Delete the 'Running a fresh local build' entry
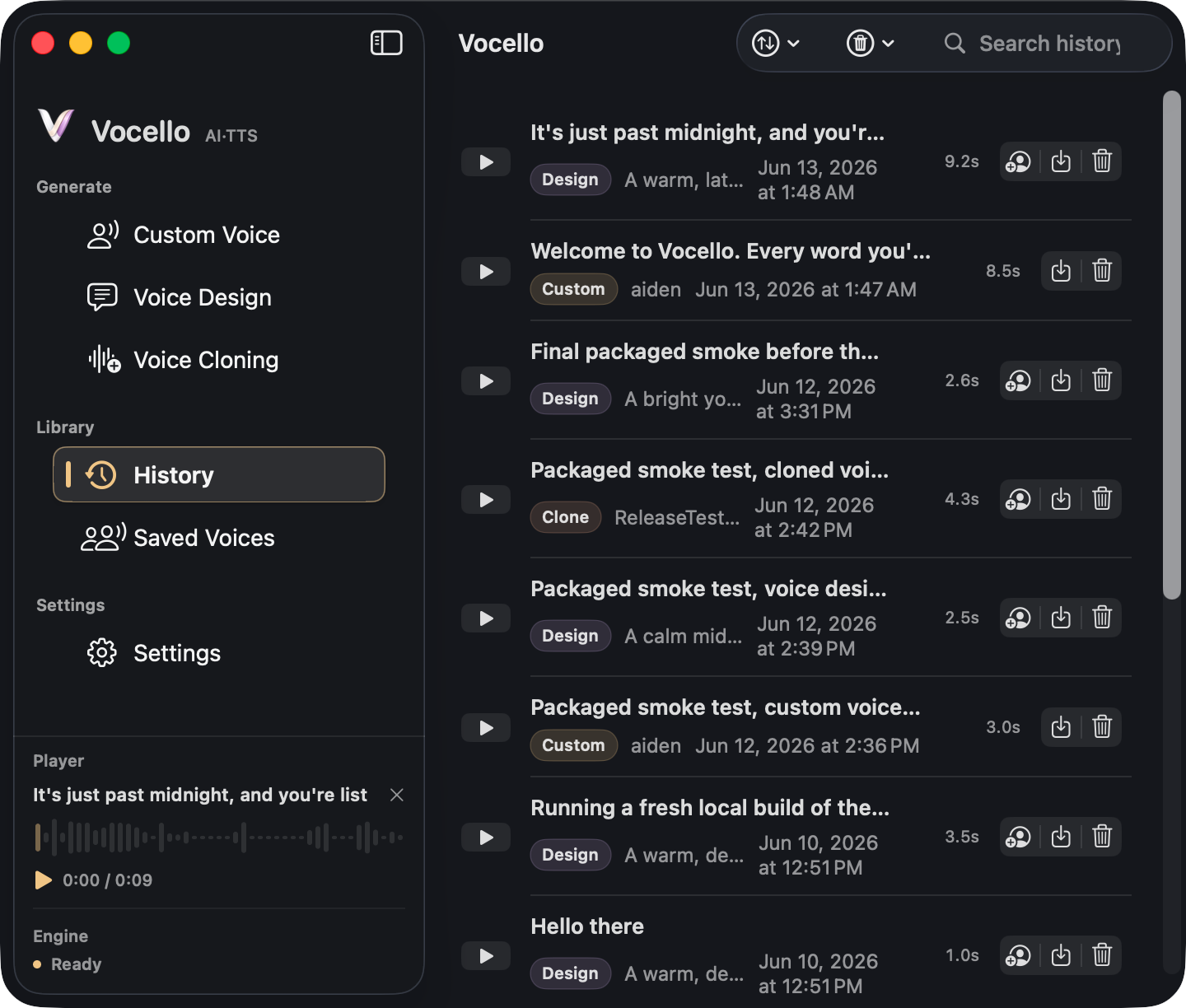Viewport: 1186px width, 1008px height. click(1102, 837)
